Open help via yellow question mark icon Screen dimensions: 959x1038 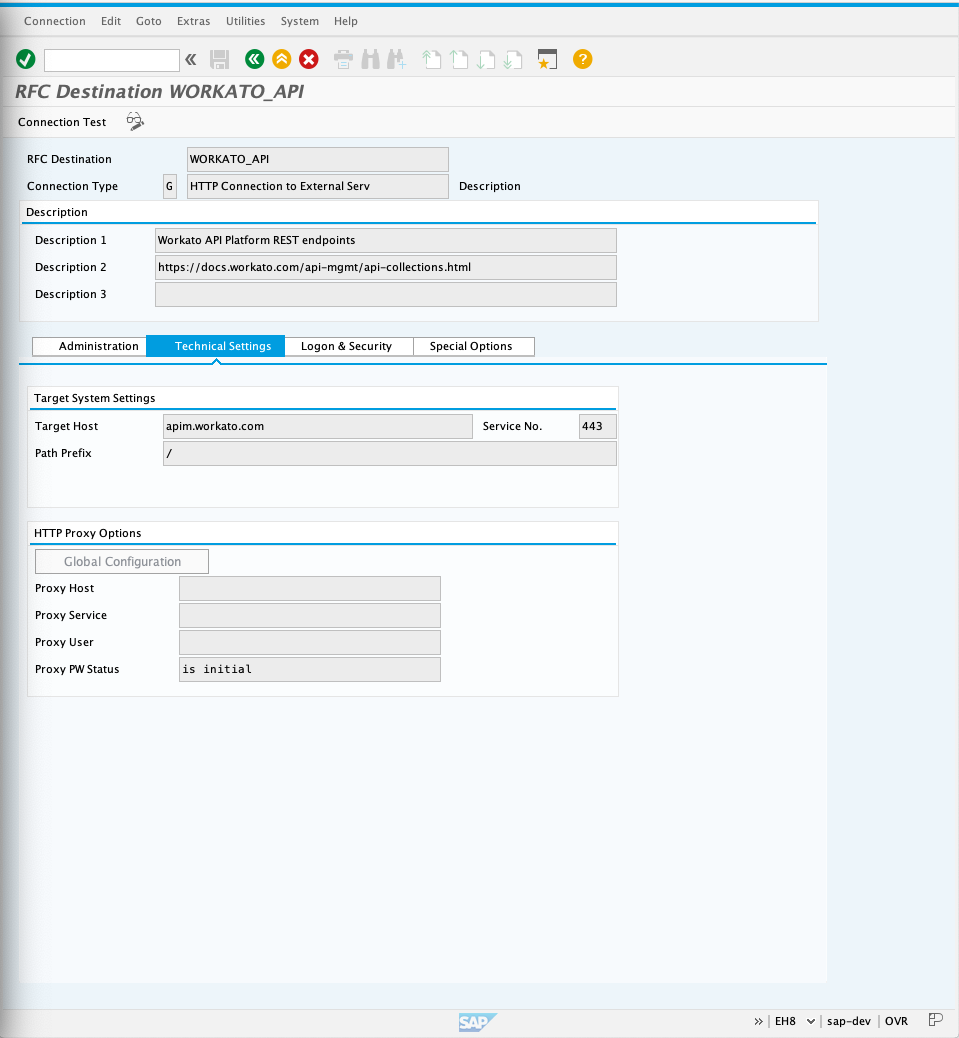coord(582,60)
